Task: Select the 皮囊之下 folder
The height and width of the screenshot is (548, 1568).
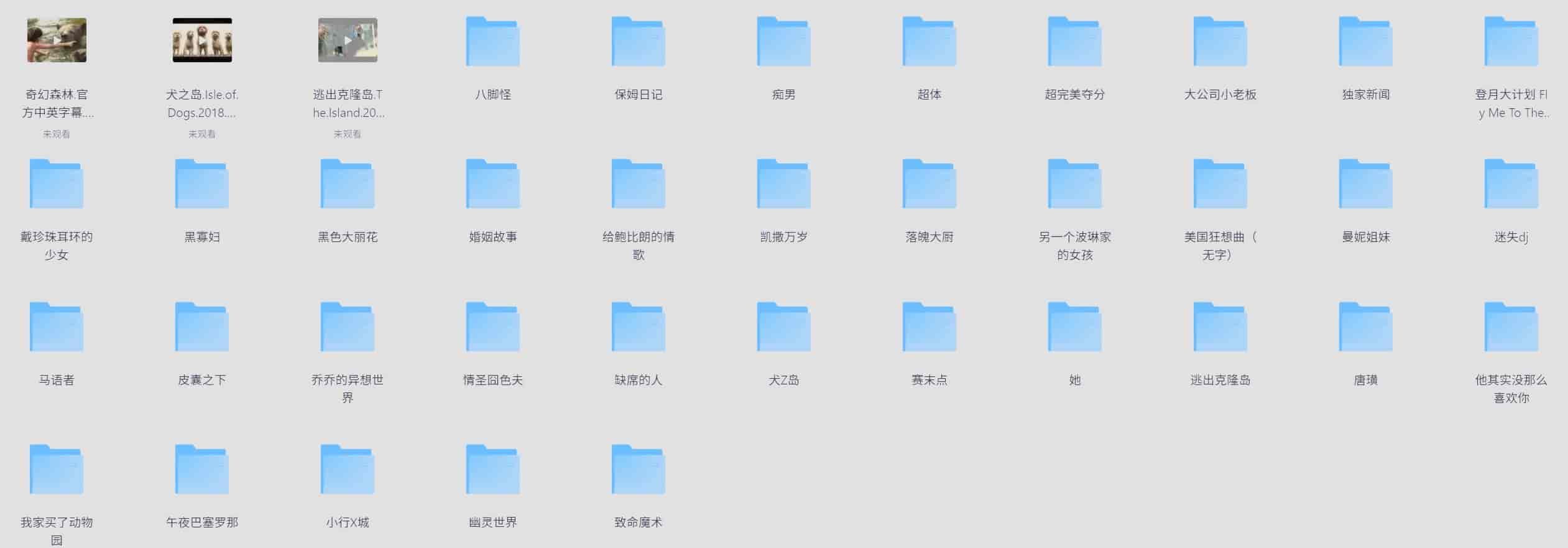Action: [202, 328]
